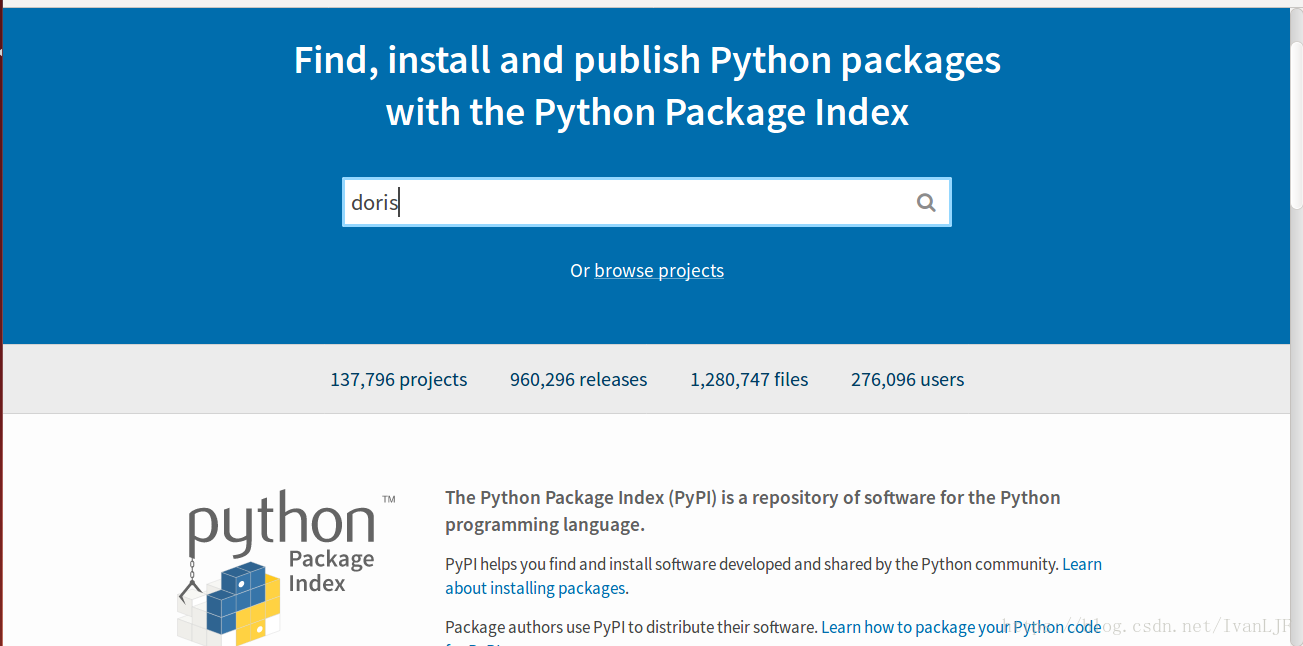Open the "Learn about installing packages" link
The height and width of the screenshot is (646, 1303).
coord(773,576)
